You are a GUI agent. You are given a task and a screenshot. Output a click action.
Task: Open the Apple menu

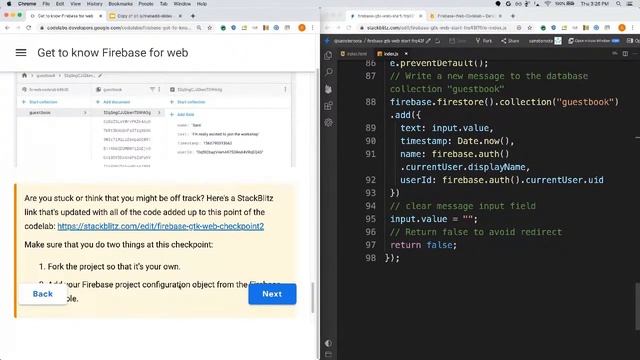9,4
